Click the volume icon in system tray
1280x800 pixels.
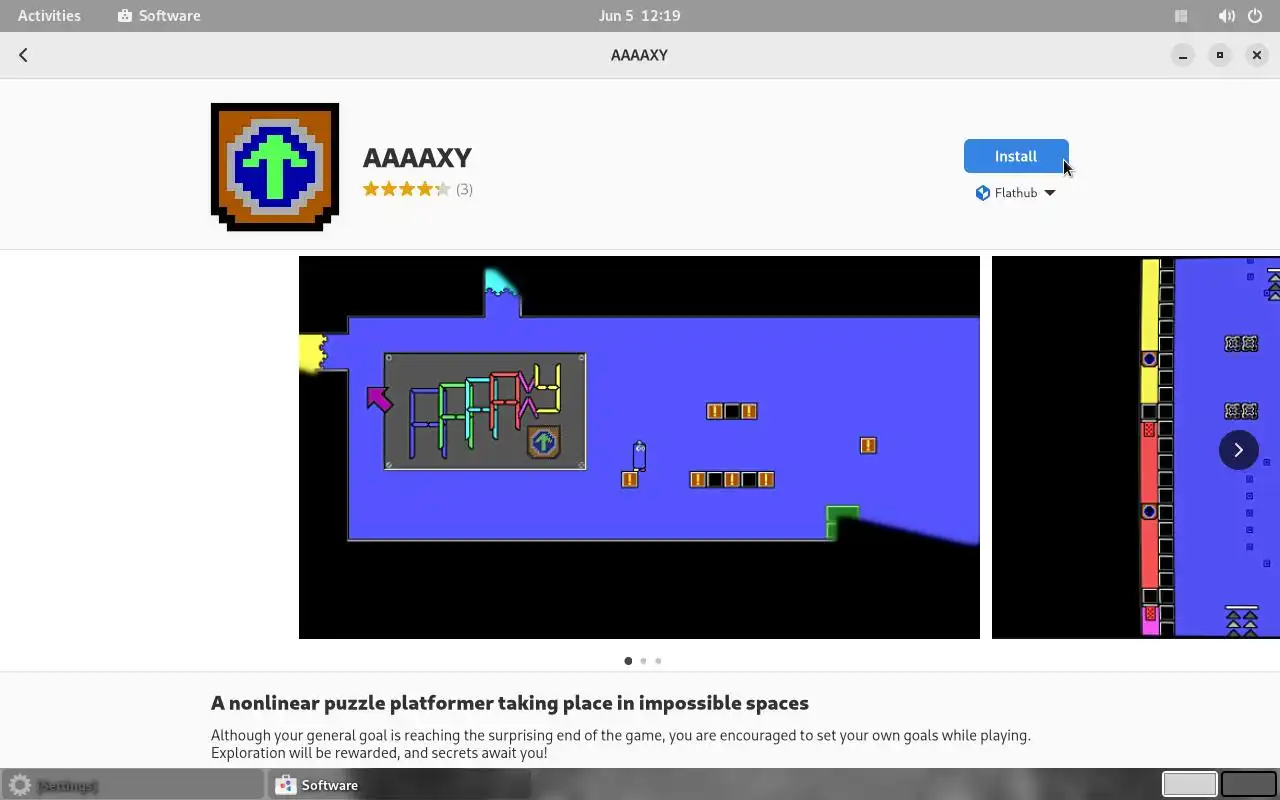(1226, 16)
